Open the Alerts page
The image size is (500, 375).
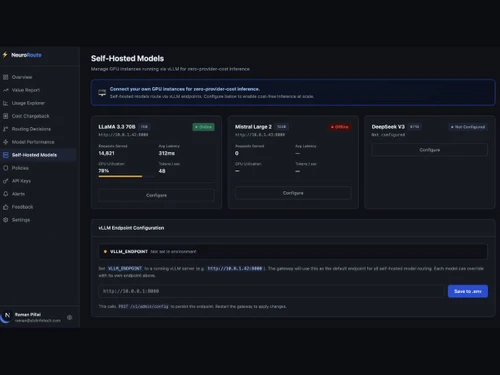point(38,194)
